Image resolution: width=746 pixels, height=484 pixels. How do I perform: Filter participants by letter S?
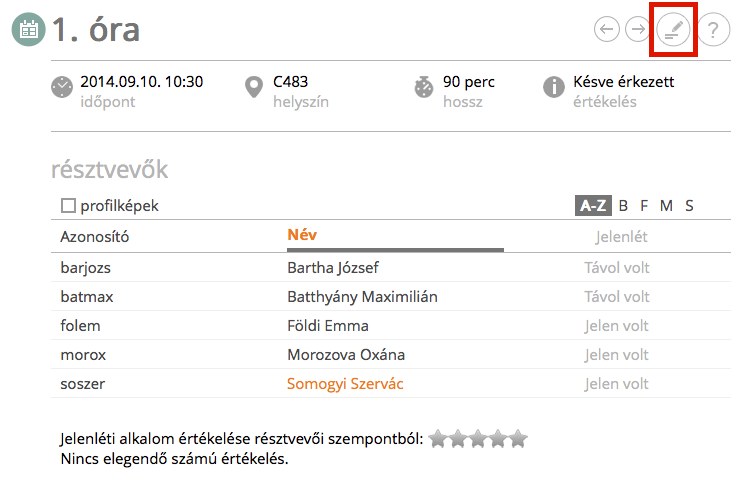coord(689,206)
